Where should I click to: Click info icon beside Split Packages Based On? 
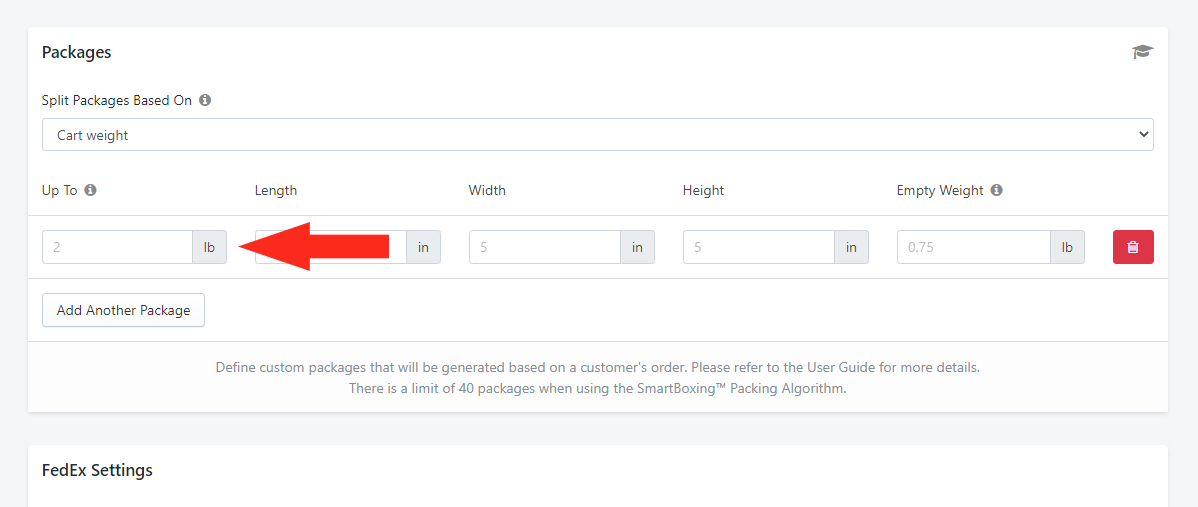pos(205,100)
